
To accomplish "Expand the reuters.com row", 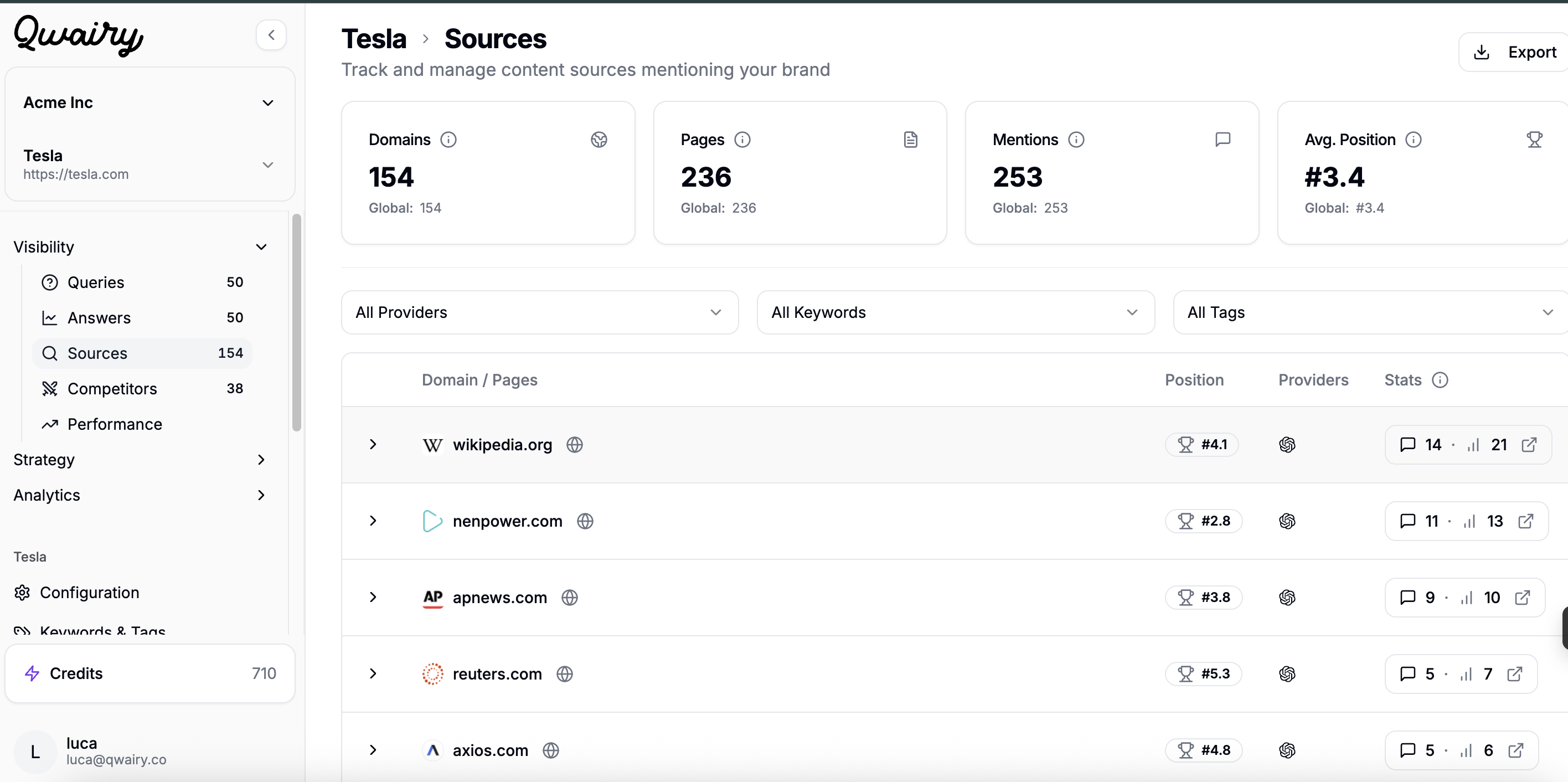I will click(373, 674).
